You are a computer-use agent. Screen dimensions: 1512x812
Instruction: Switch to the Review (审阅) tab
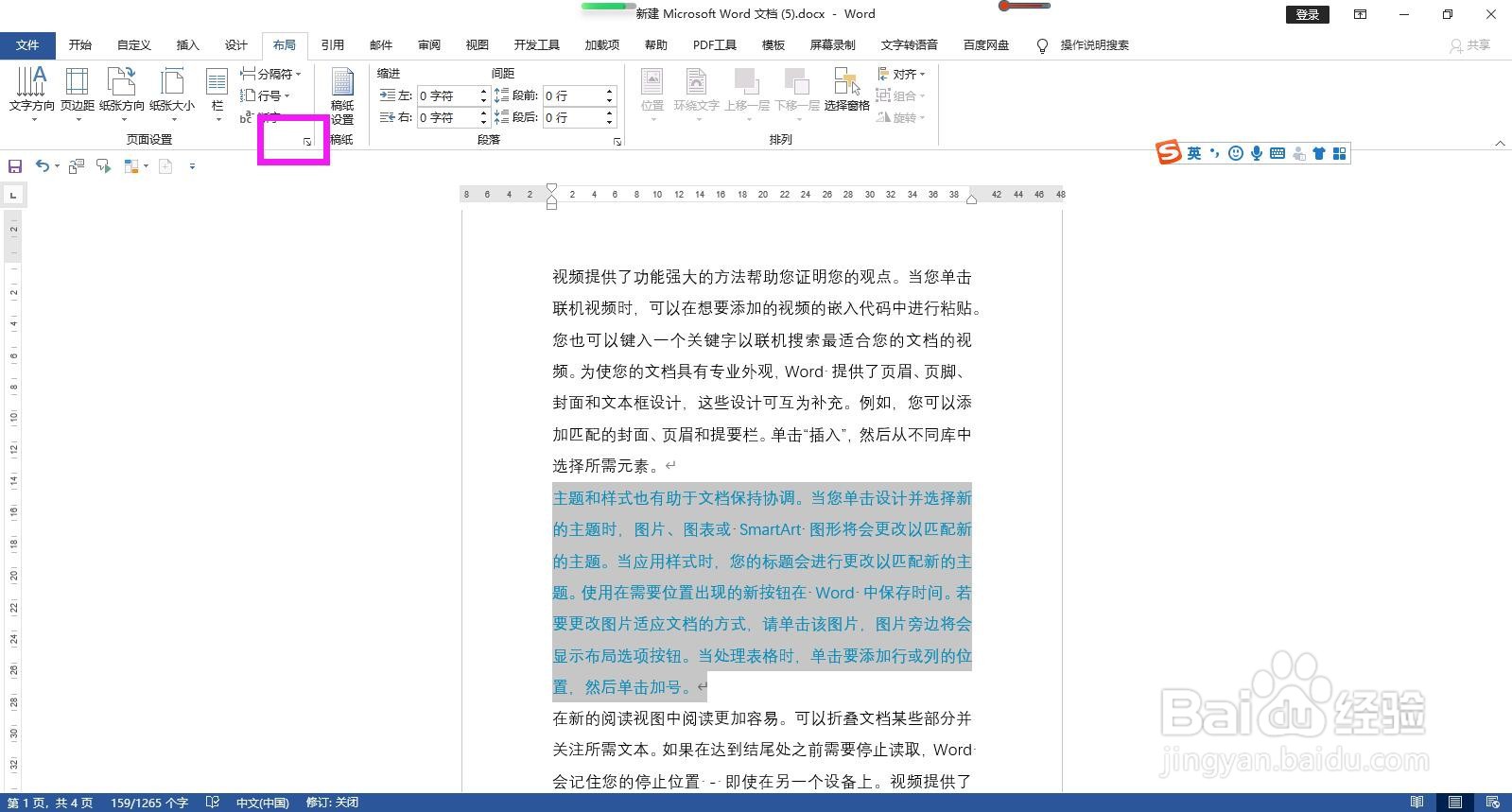429,44
